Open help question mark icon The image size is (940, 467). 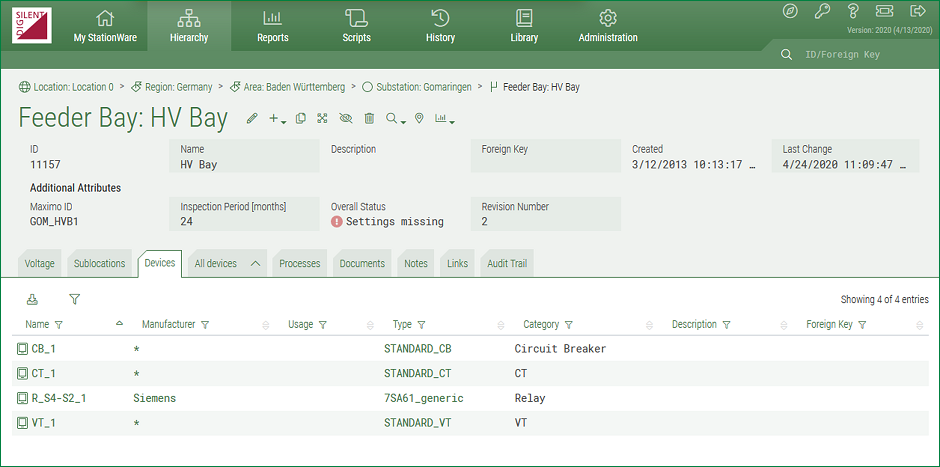pyautogui.click(x=853, y=11)
